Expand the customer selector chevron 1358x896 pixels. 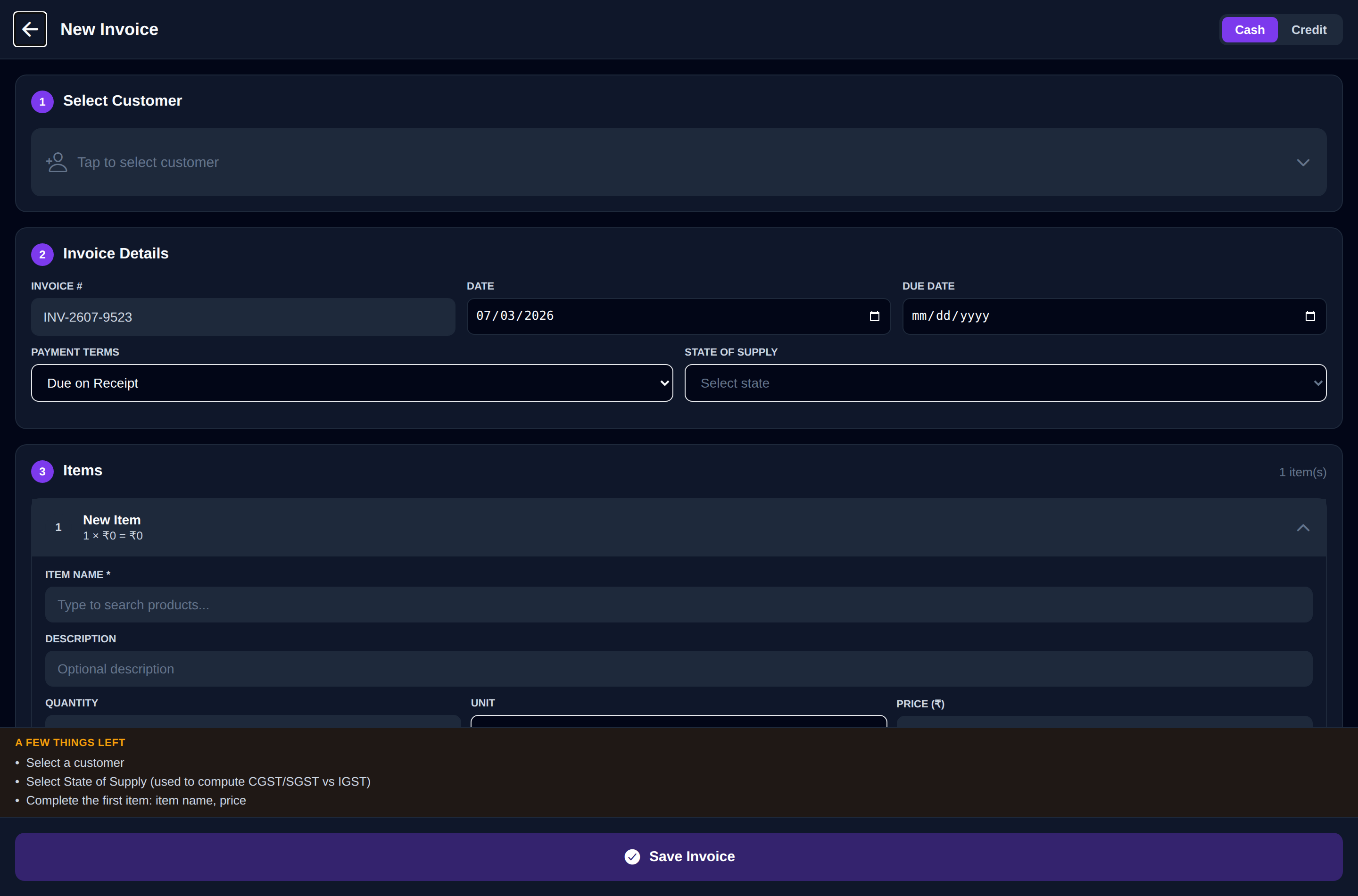[x=1303, y=163]
